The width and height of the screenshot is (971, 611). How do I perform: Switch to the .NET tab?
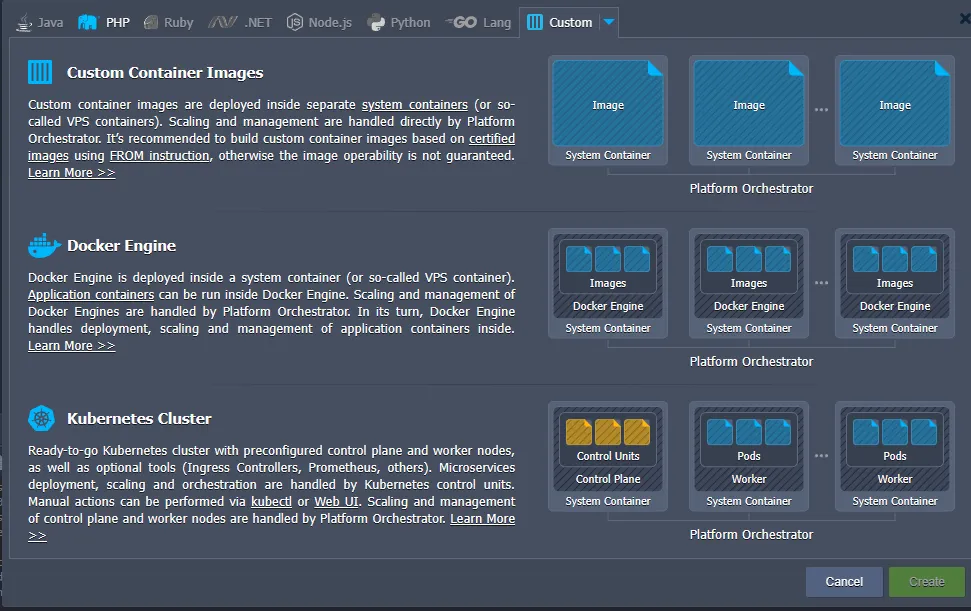point(240,22)
